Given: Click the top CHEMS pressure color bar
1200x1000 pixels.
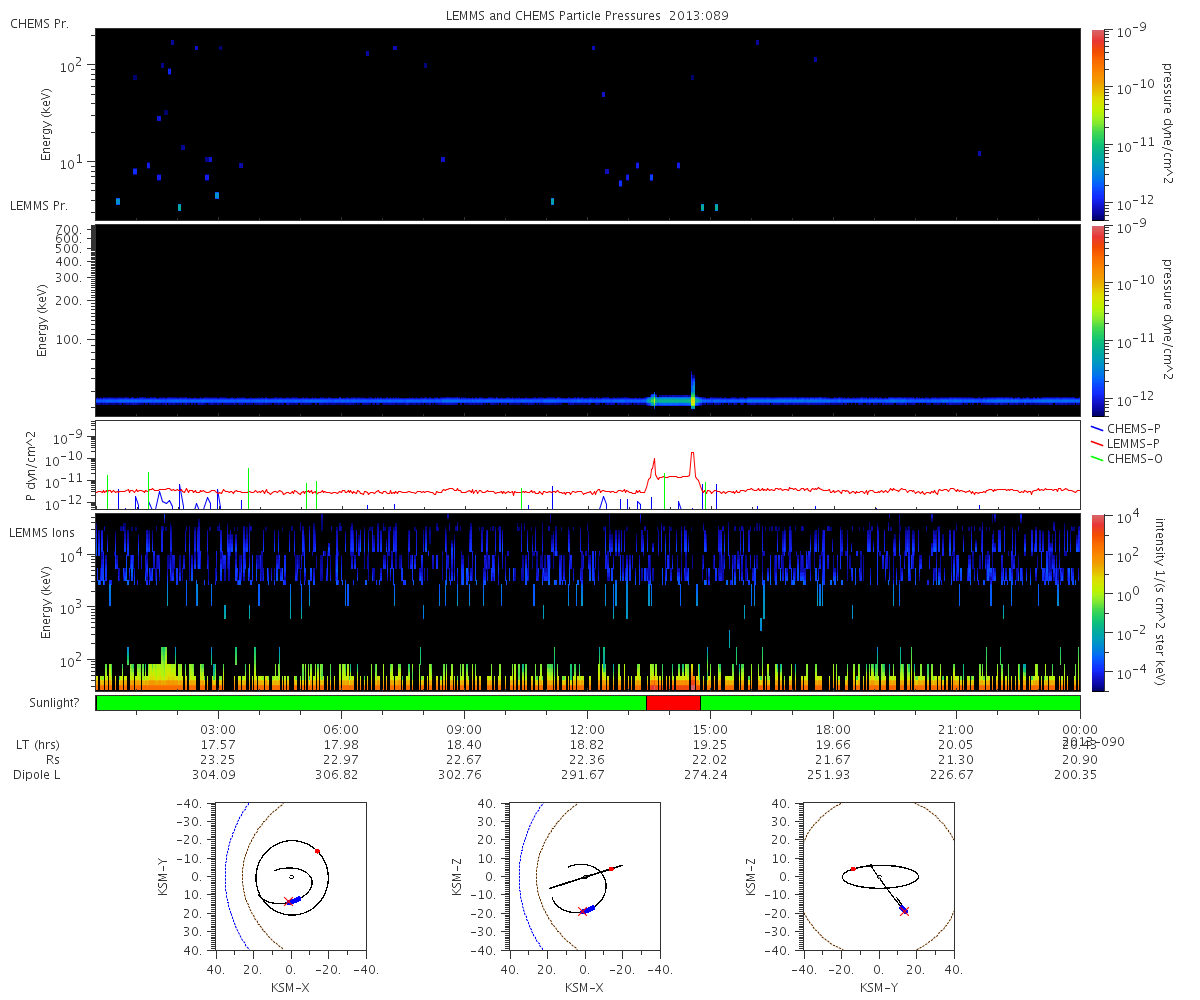Looking at the screenshot, I should (1097, 124).
